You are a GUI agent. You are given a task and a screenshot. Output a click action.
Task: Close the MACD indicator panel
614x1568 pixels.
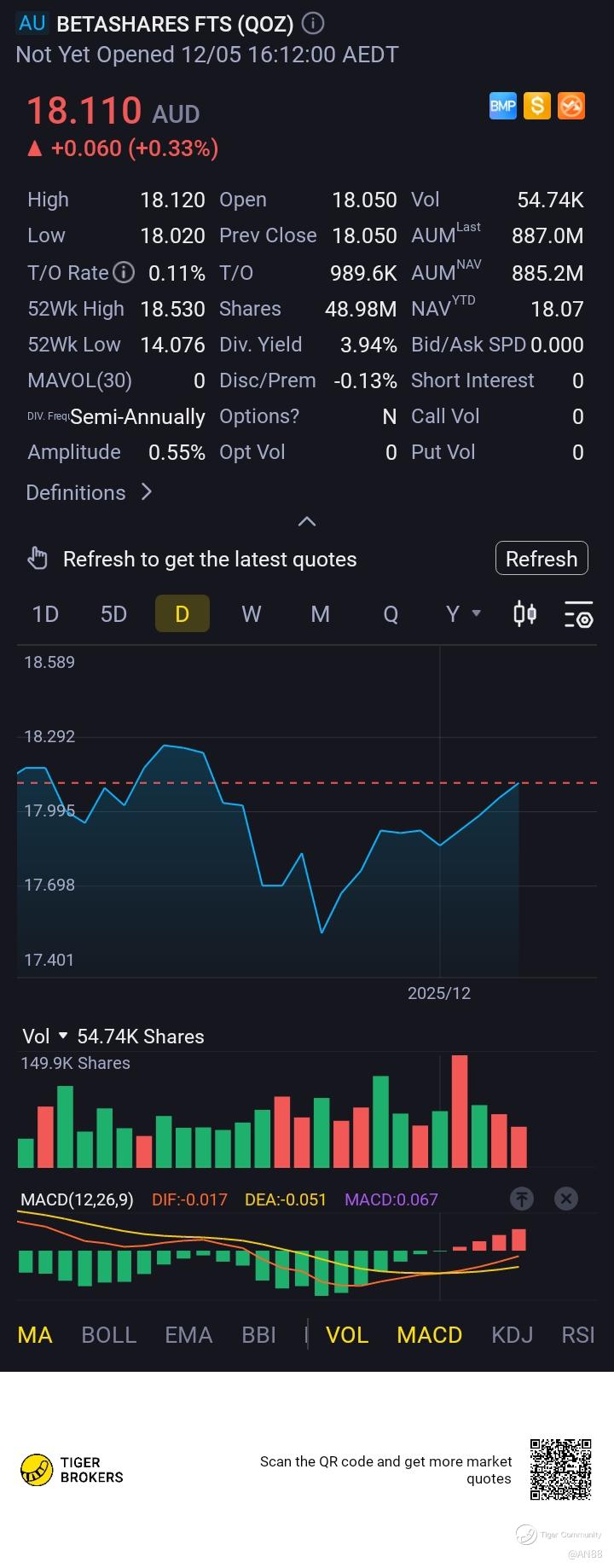566,1199
